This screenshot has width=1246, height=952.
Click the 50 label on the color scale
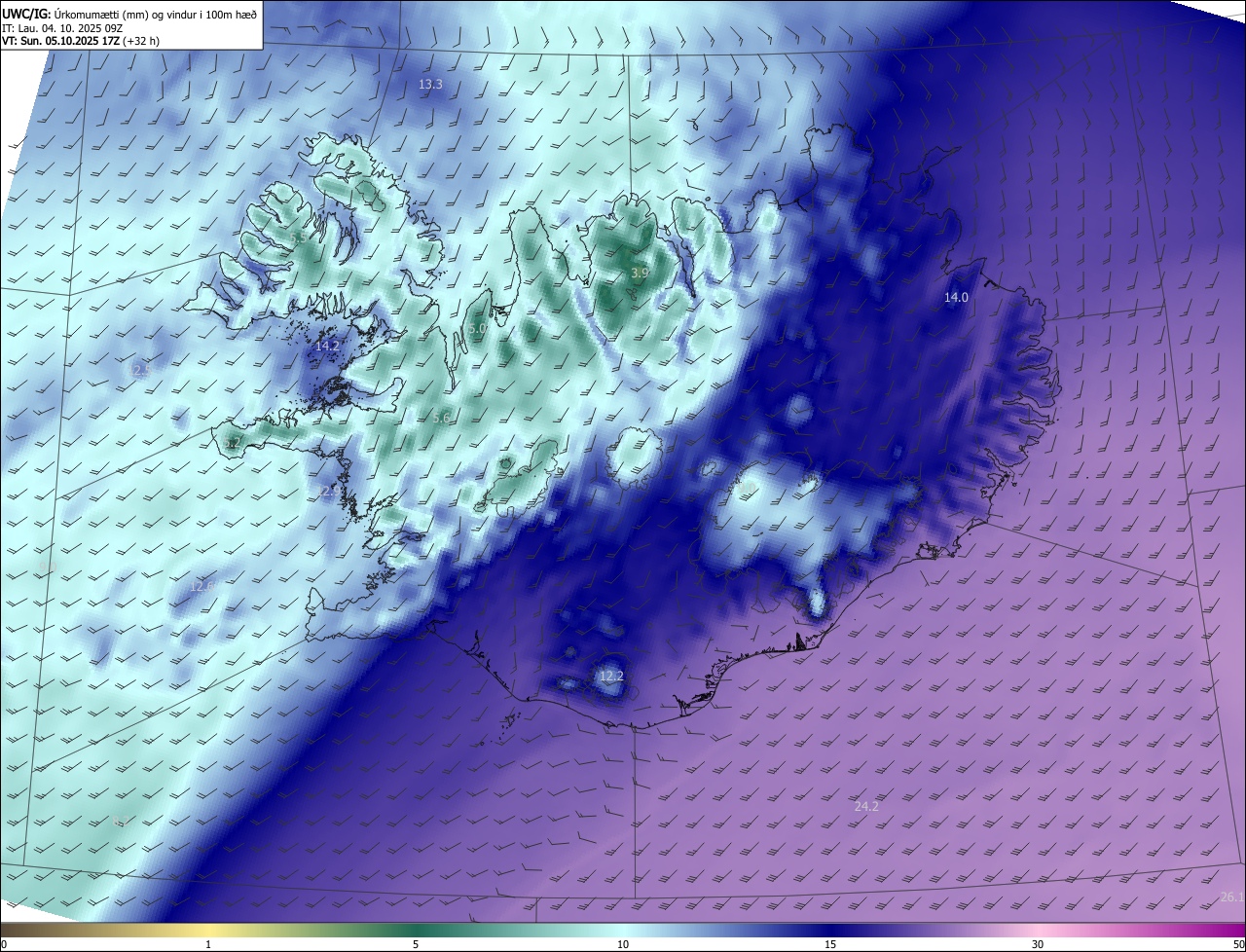(x=1237, y=944)
